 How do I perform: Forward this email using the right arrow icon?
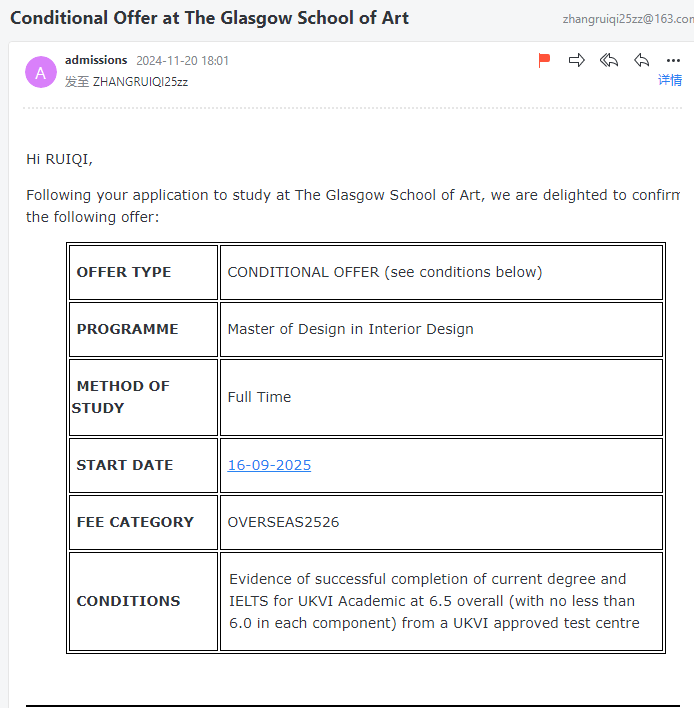(576, 60)
